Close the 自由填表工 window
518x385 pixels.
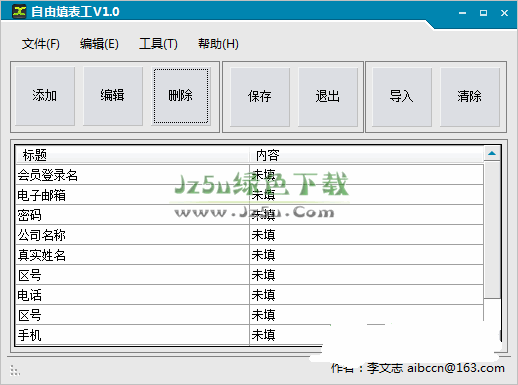[x=504, y=13]
